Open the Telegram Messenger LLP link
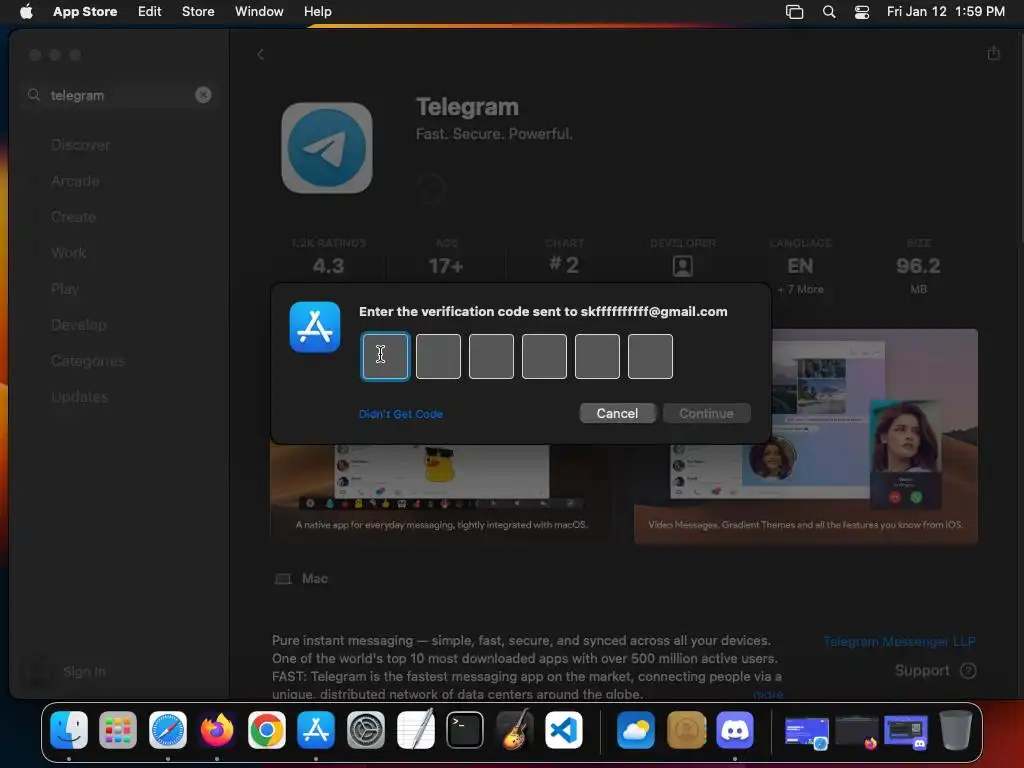 coord(899,641)
